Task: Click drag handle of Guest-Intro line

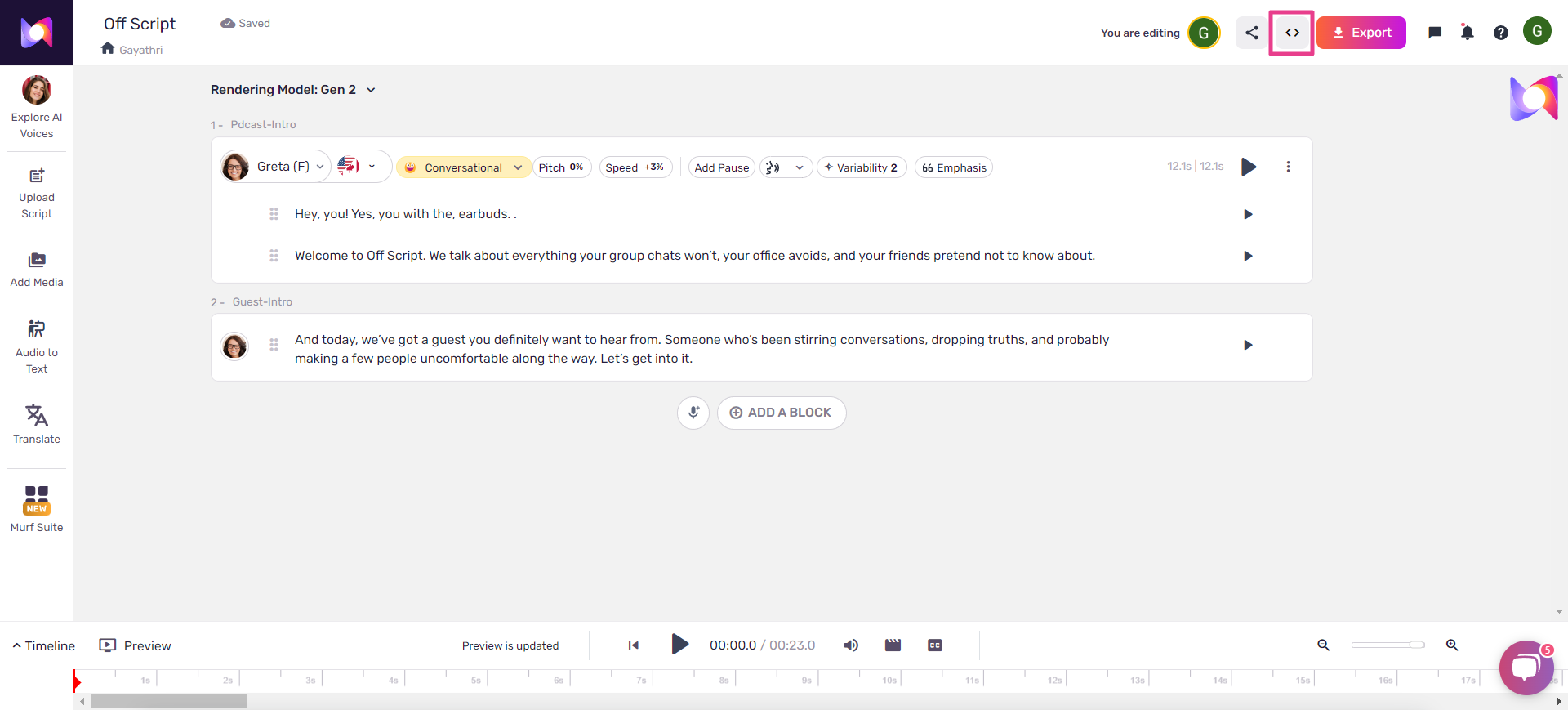Action: pyautogui.click(x=274, y=345)
